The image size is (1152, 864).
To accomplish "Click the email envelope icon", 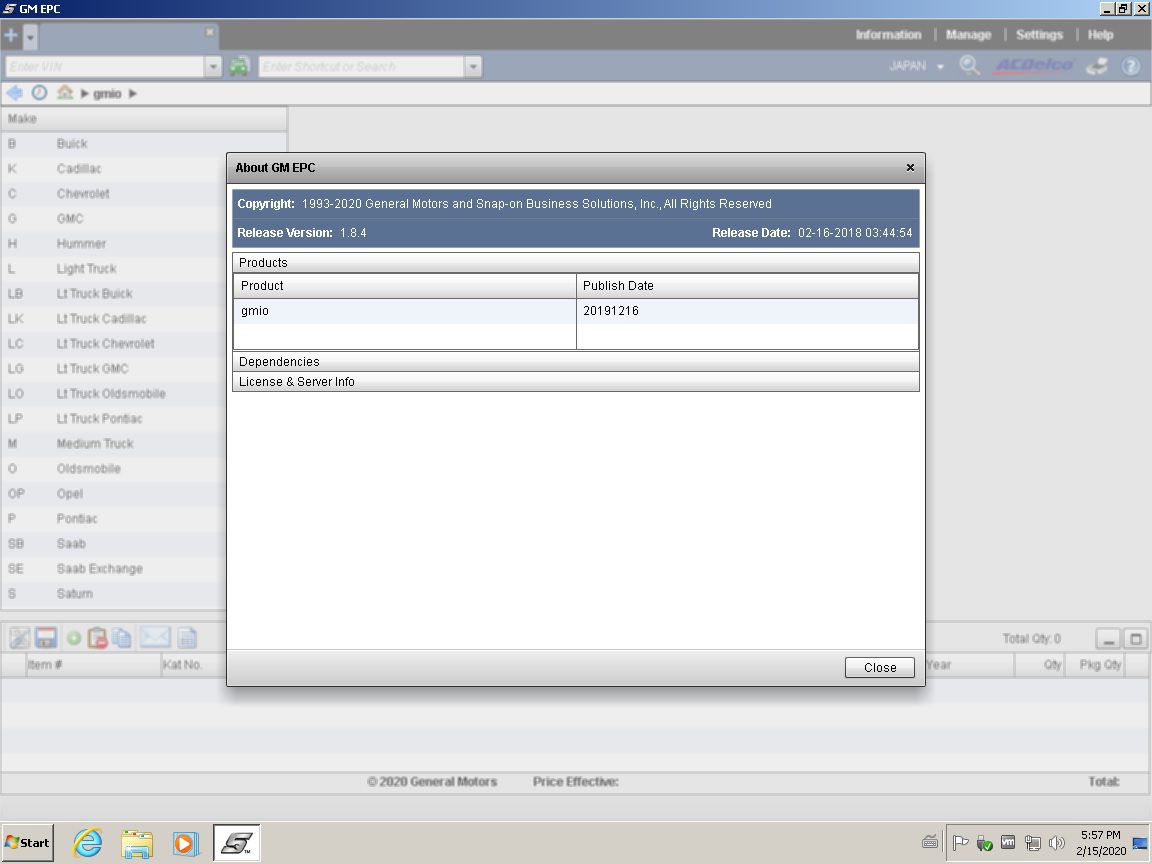I will coord(155,638).
